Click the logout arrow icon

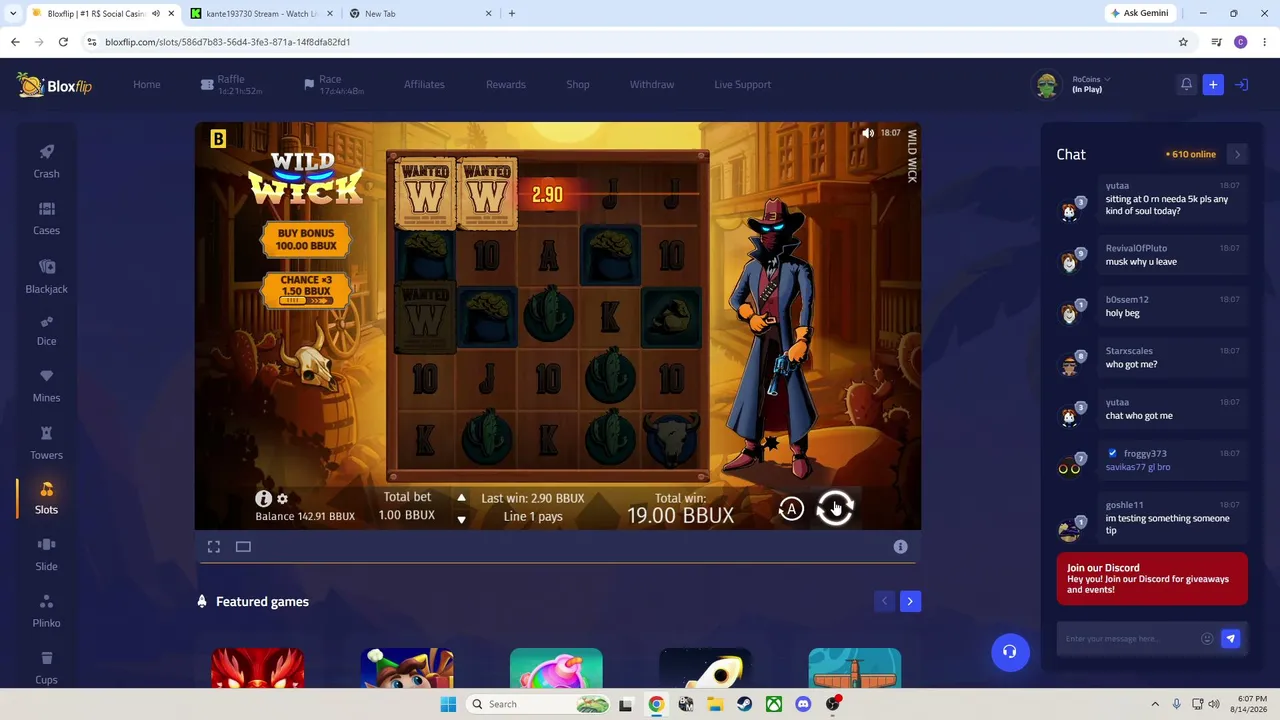pos(1241,85)
